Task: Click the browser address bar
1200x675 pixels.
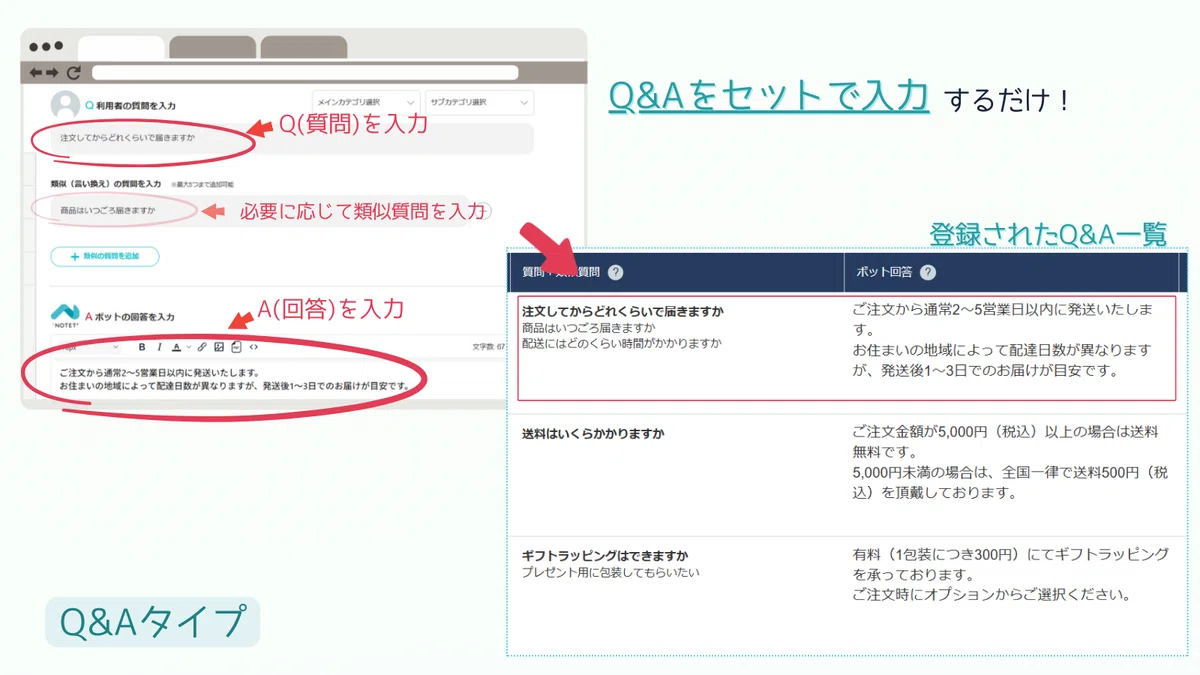Action: tap(305, 73)
